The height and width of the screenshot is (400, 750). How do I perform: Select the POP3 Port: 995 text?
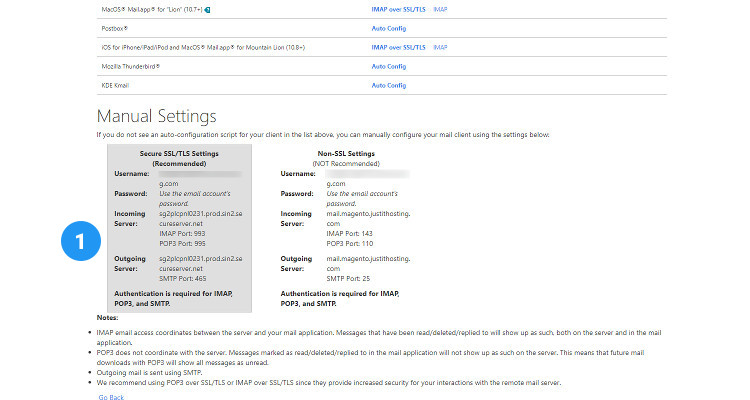pos(182,244)
